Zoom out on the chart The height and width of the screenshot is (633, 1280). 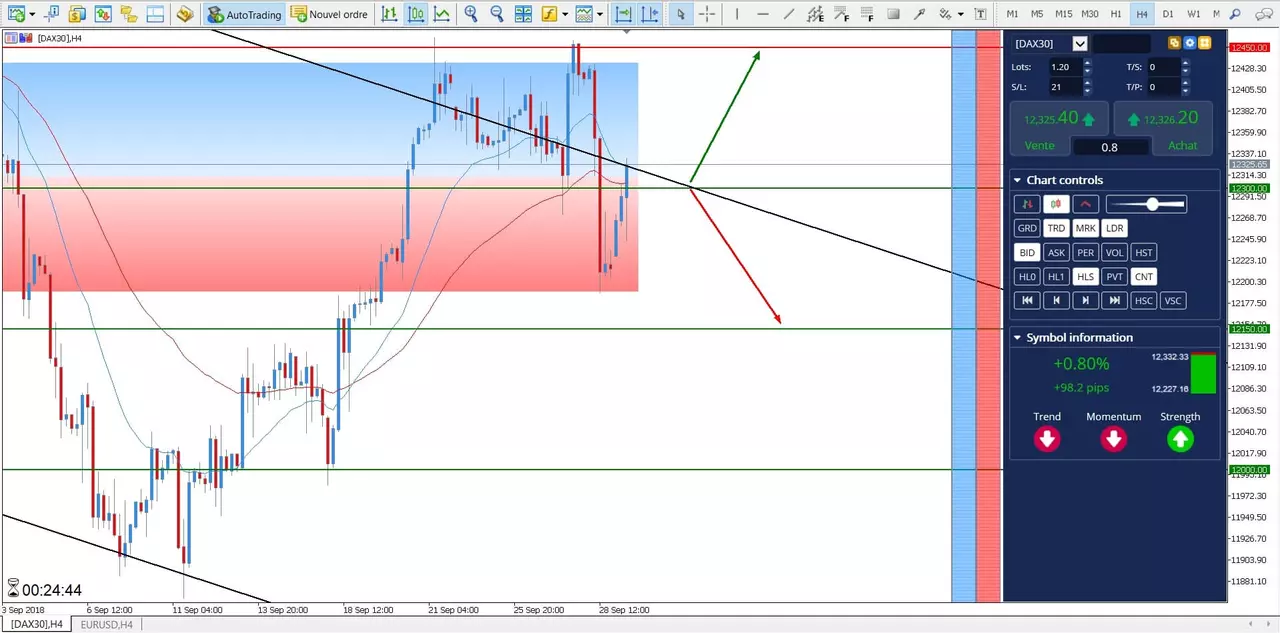click(497, 14)
